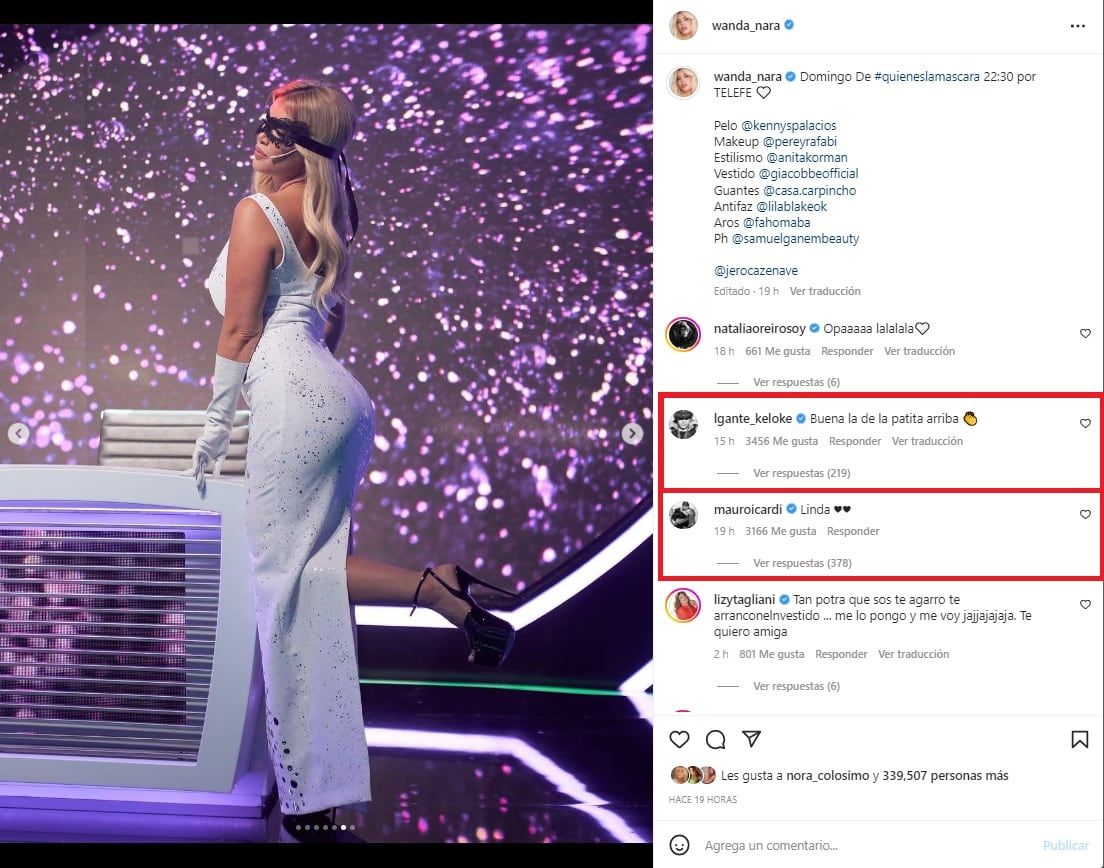1104x868 pixels.
Task: Click Ver traducción under the caption
Action: [x=824, y=291]
